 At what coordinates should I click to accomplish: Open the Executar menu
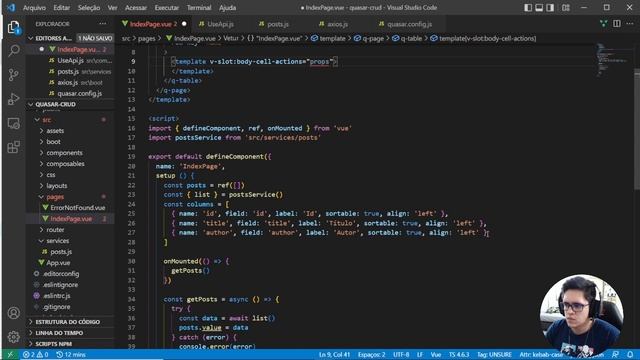(x=167, y=8)
